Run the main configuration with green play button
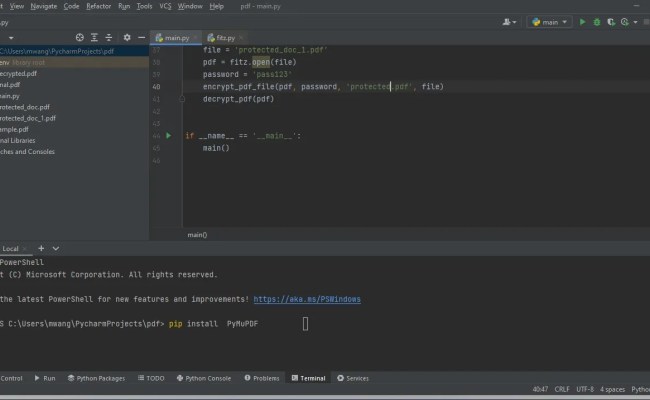 click(x=582, y=22)
